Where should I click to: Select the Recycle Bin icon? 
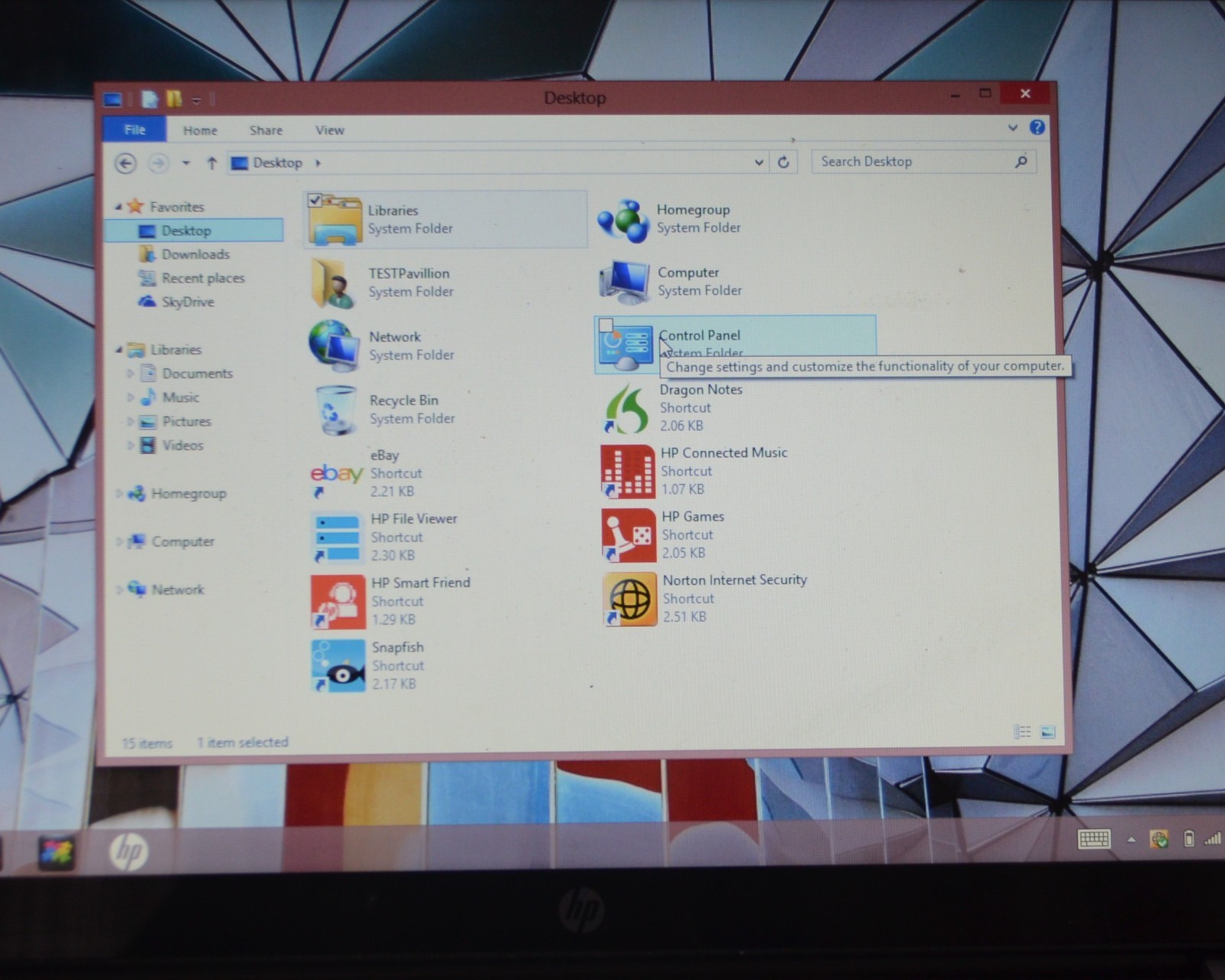[336, 410]
